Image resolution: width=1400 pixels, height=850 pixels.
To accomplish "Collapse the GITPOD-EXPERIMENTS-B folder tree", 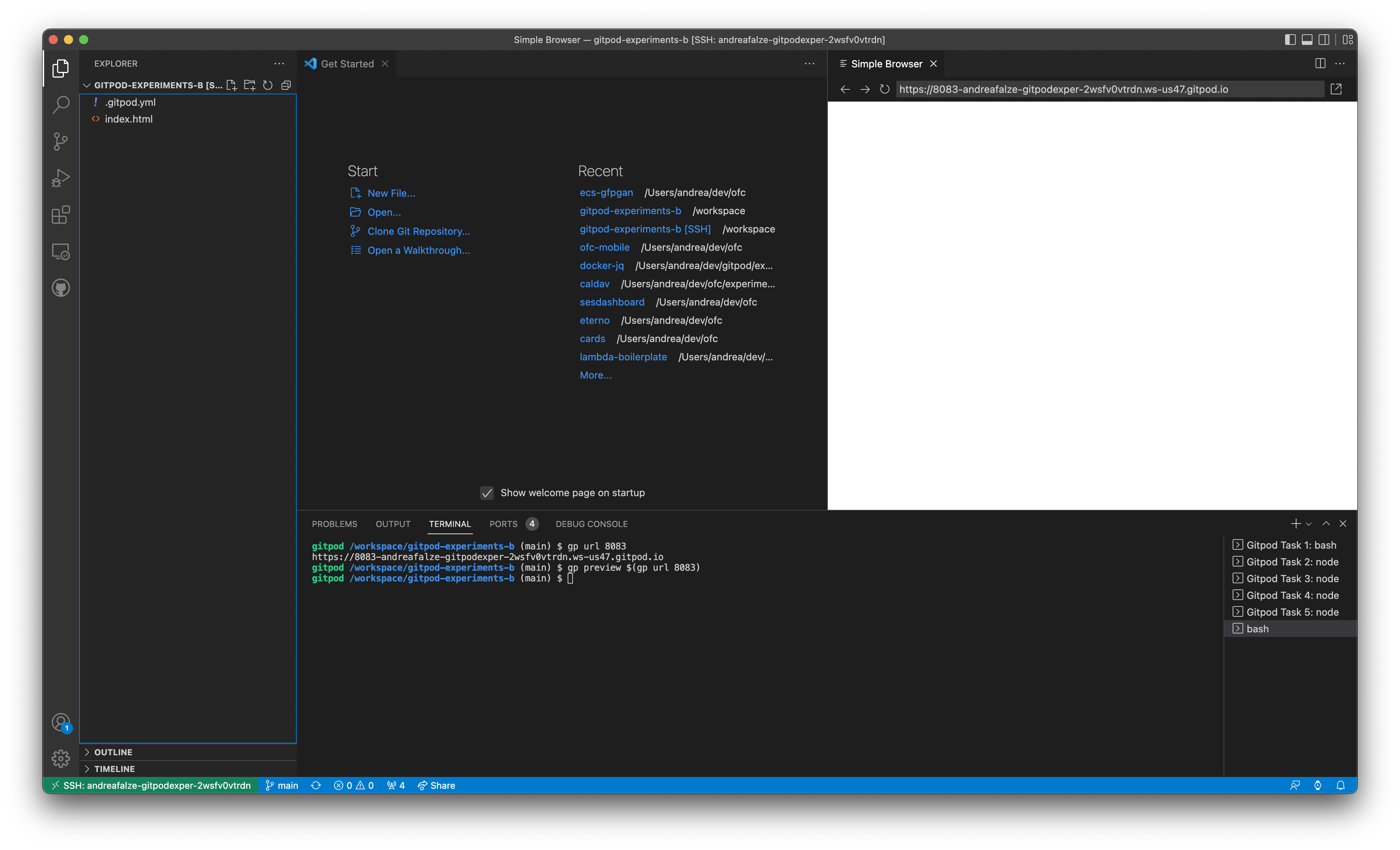I will point(86,85).
